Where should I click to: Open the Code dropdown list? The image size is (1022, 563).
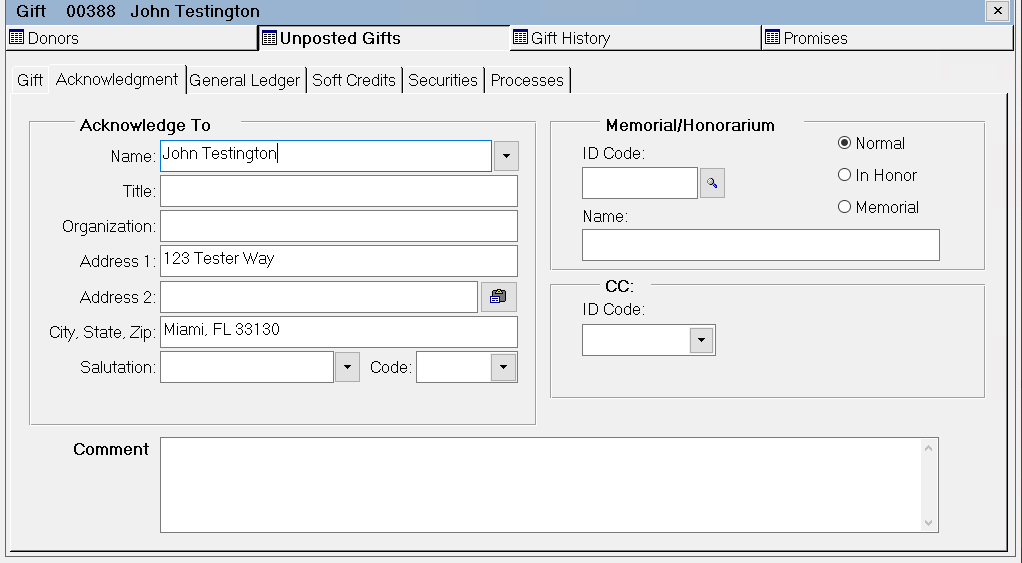coord(503,367)
